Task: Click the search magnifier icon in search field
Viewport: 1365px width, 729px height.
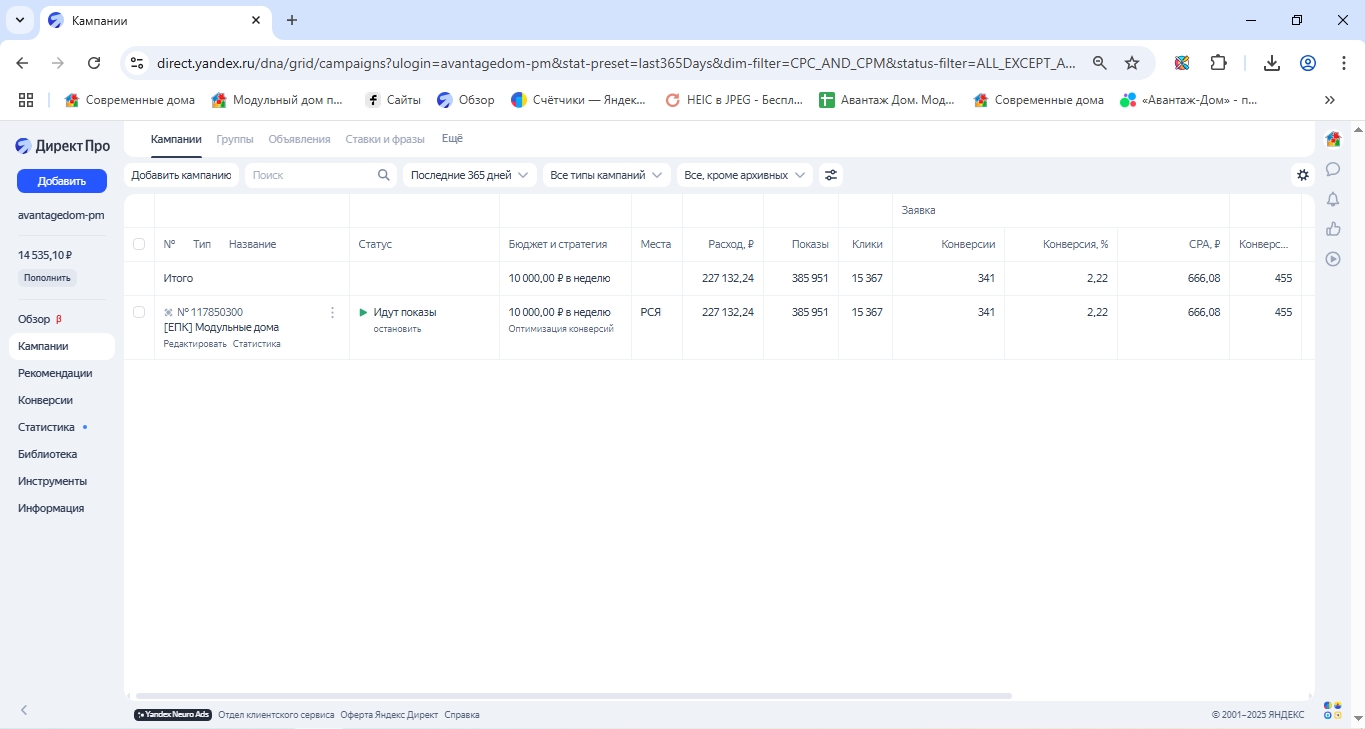Action: coord(384,175)
